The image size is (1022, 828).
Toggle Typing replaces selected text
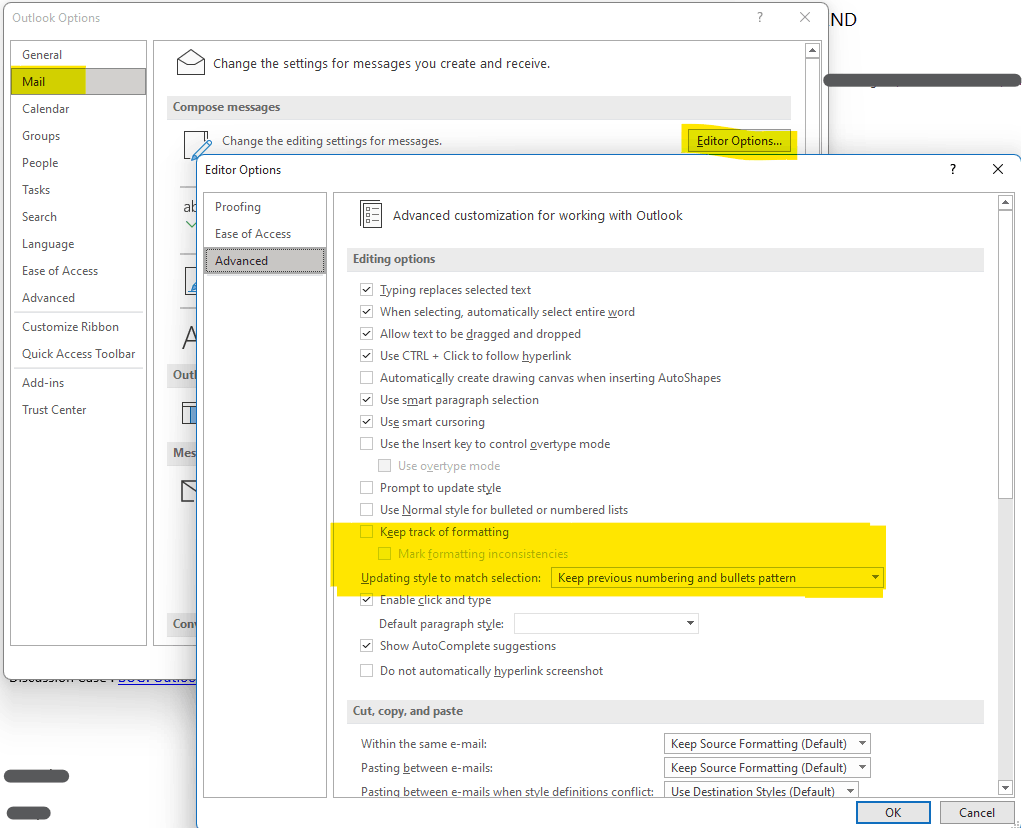(x=367, y=289)
